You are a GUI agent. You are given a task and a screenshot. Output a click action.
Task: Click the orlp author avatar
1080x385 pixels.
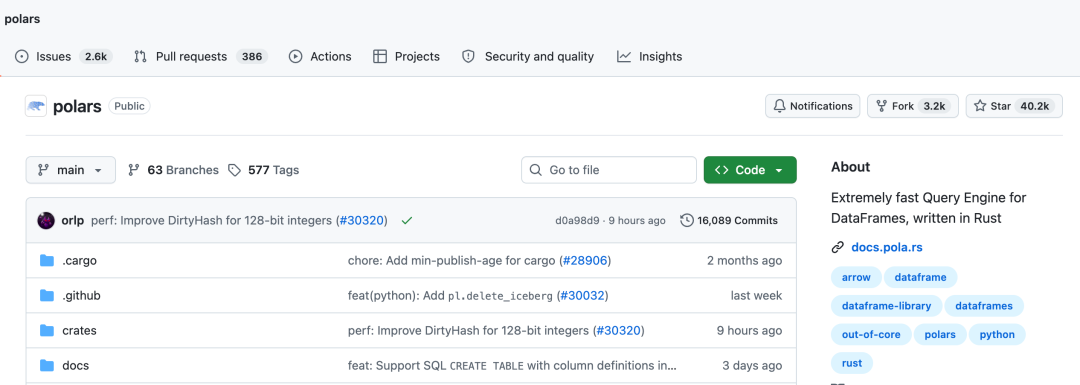(46, 221)
